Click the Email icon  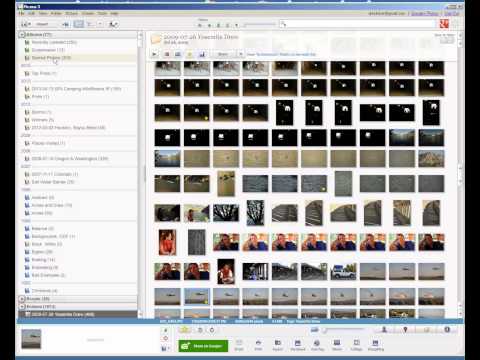point(239,345)
